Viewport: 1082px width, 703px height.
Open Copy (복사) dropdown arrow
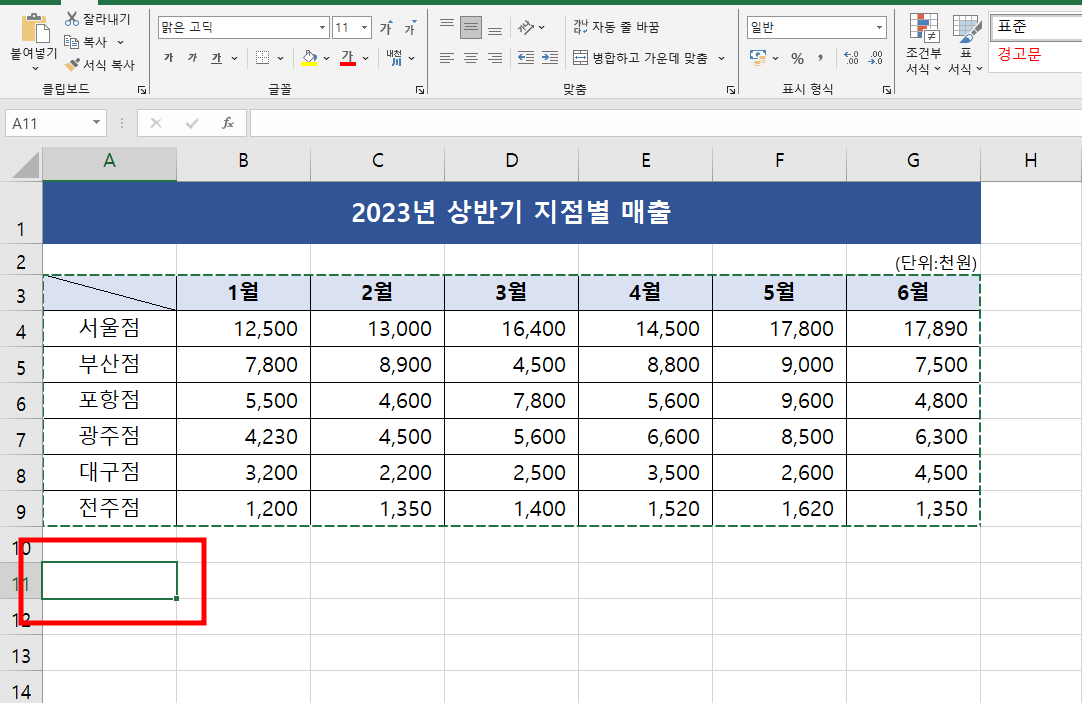pos(120,42)
